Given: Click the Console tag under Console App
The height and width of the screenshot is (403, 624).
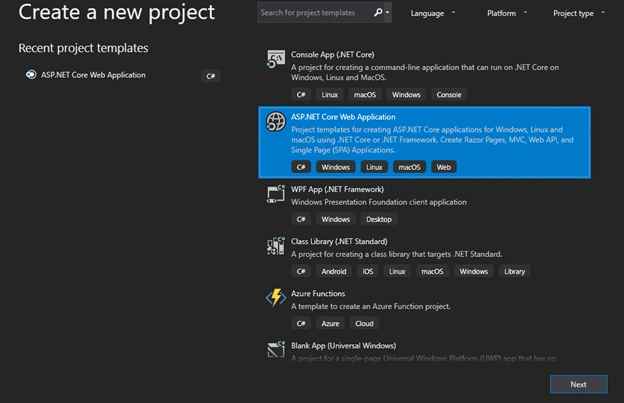Looking at the screenshot, I should click(449, 95).
